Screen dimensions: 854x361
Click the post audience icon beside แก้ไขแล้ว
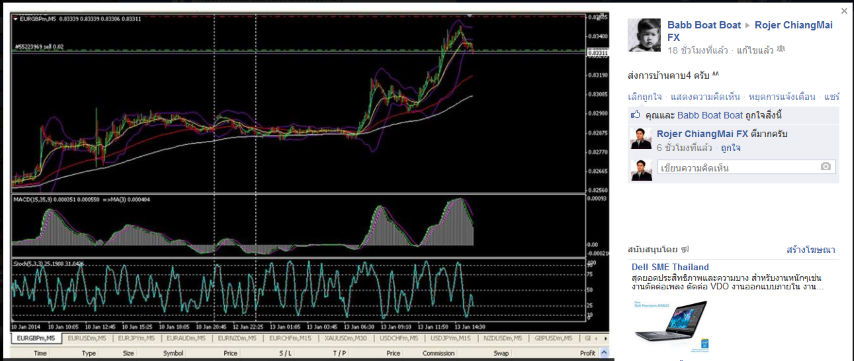[780, 50]
